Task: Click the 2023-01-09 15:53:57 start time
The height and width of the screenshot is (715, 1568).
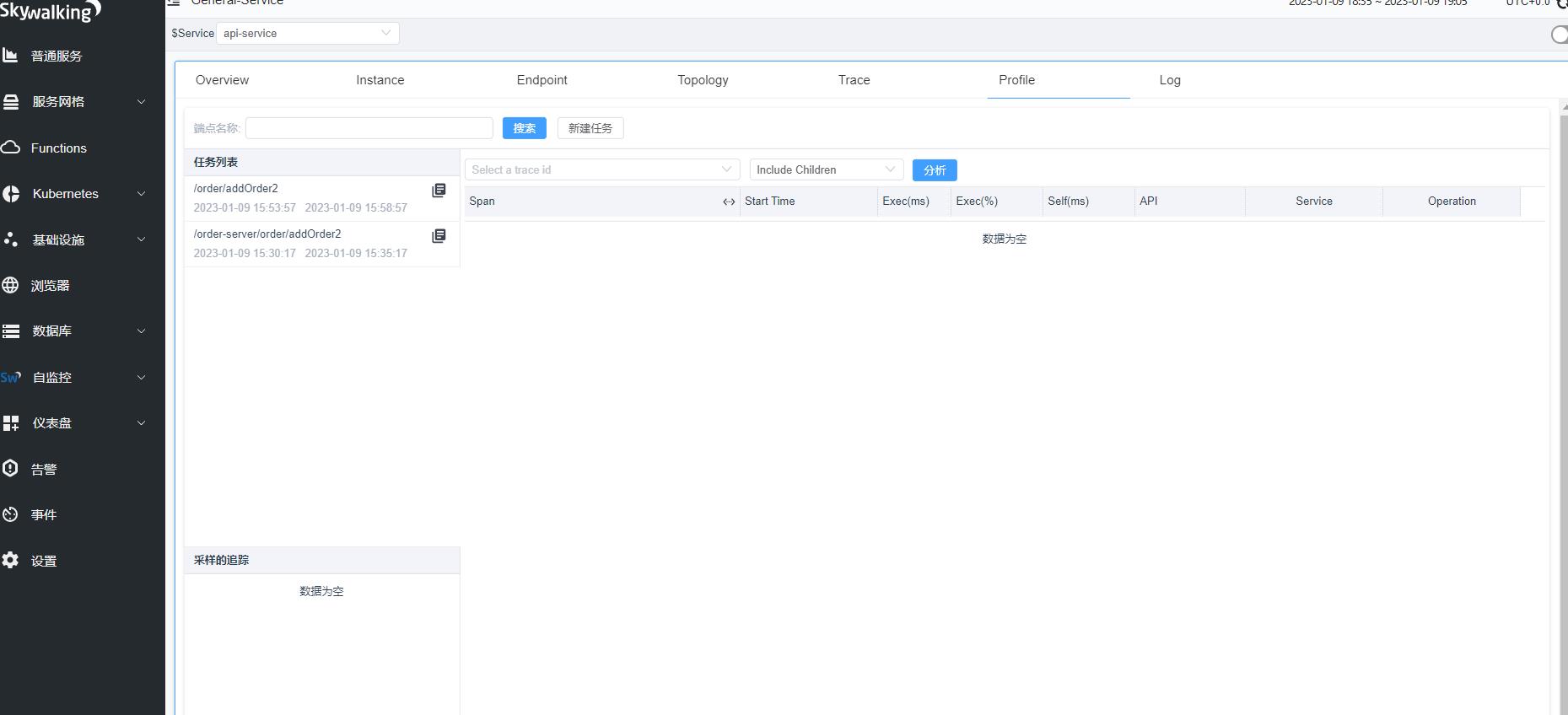Action: point(245,207)
